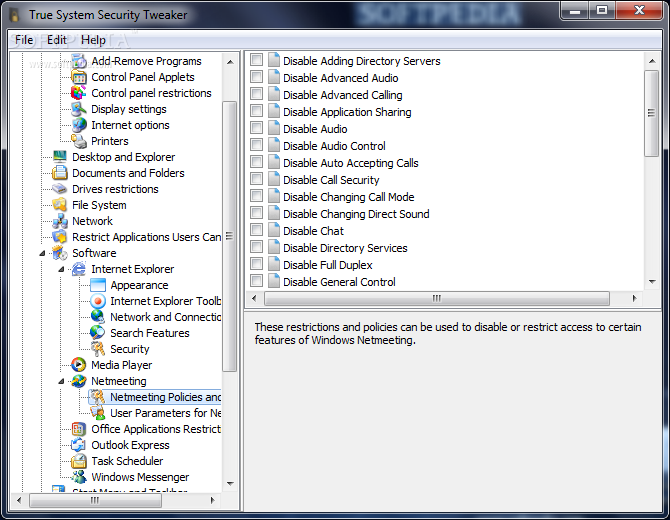Screen dimensions: 670x520
Task: Click the Outlook Express icon
Action: pos(79,445)
